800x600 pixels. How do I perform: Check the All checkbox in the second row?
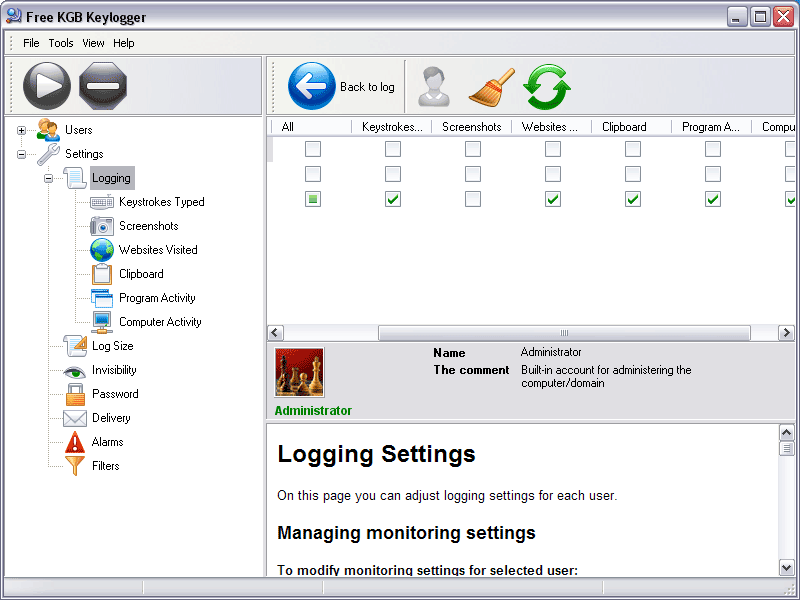tap(313, 174)
